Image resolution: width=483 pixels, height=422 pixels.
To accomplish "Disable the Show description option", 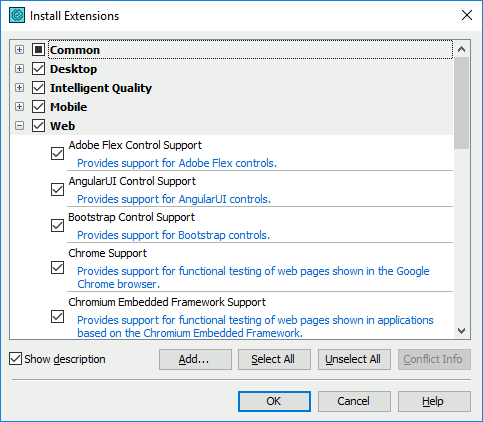I will click(x=15, y=359).
